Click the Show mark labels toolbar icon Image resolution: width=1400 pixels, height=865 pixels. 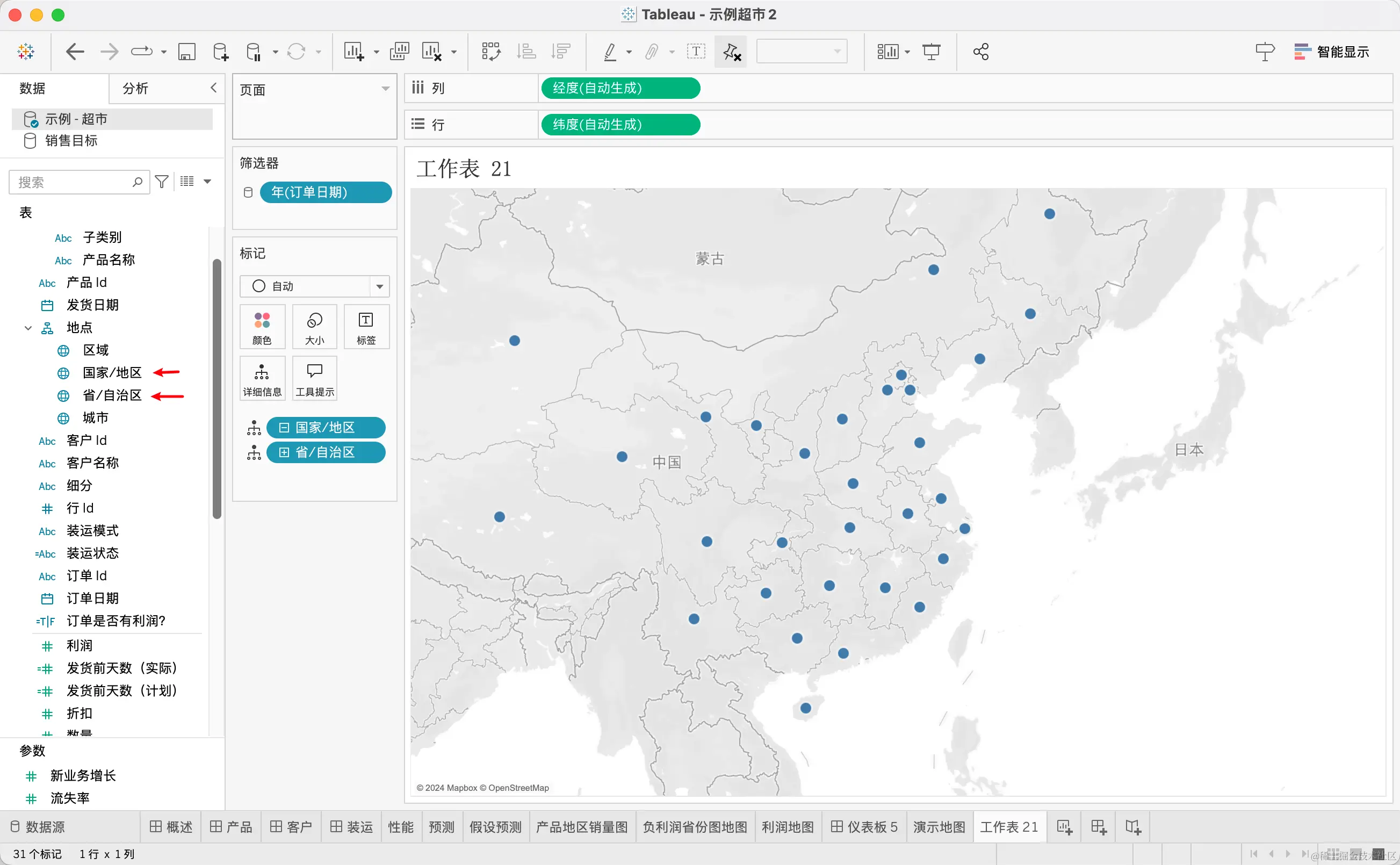click(x=696, y=52)
